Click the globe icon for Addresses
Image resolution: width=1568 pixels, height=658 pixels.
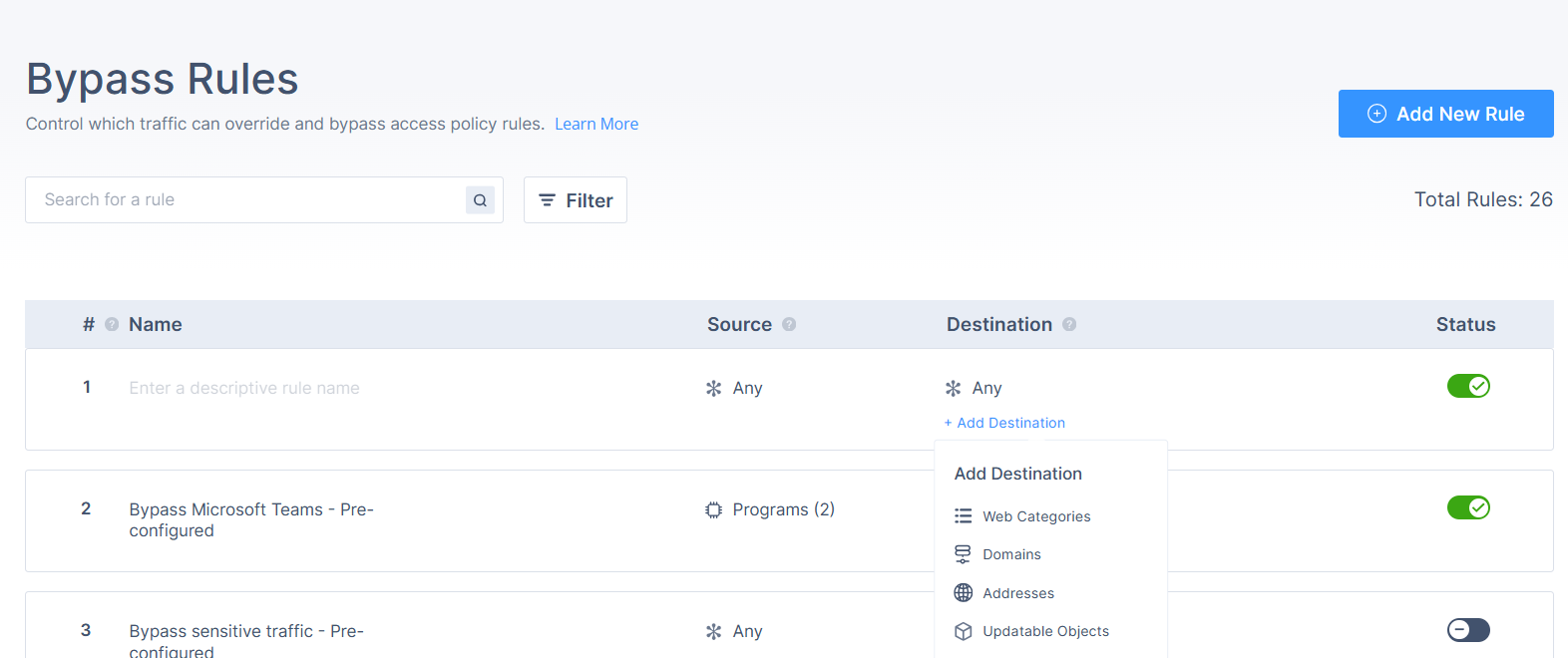[x=963, y=593]
